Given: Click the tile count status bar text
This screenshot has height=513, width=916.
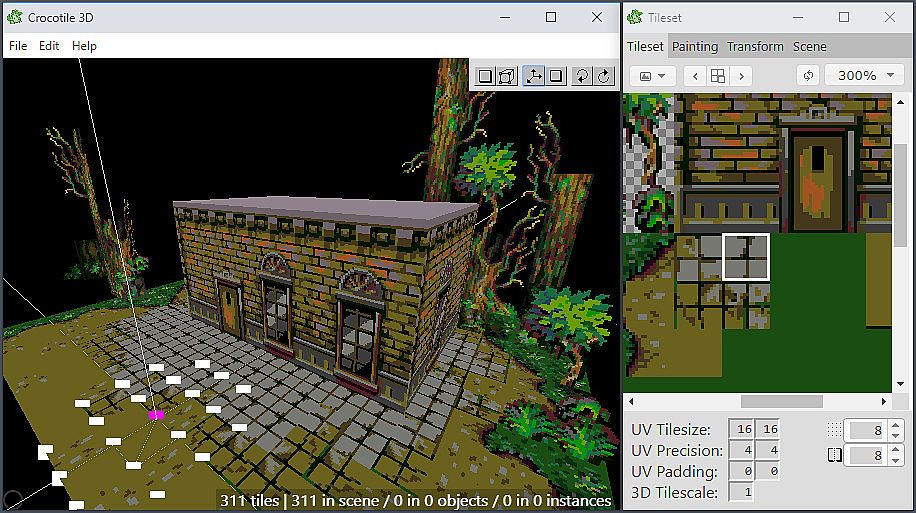Looking at the screenshot, I should point(415,501).
